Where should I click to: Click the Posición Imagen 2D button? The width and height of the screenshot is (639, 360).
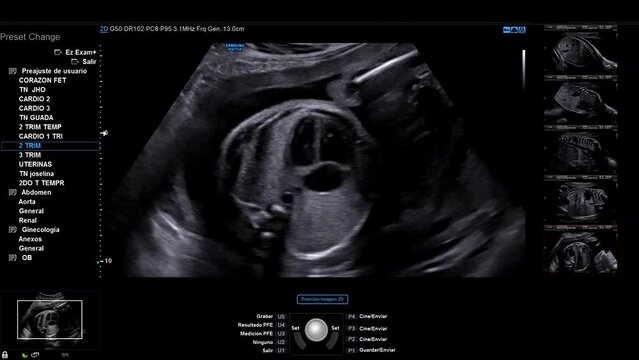point(322,299)
